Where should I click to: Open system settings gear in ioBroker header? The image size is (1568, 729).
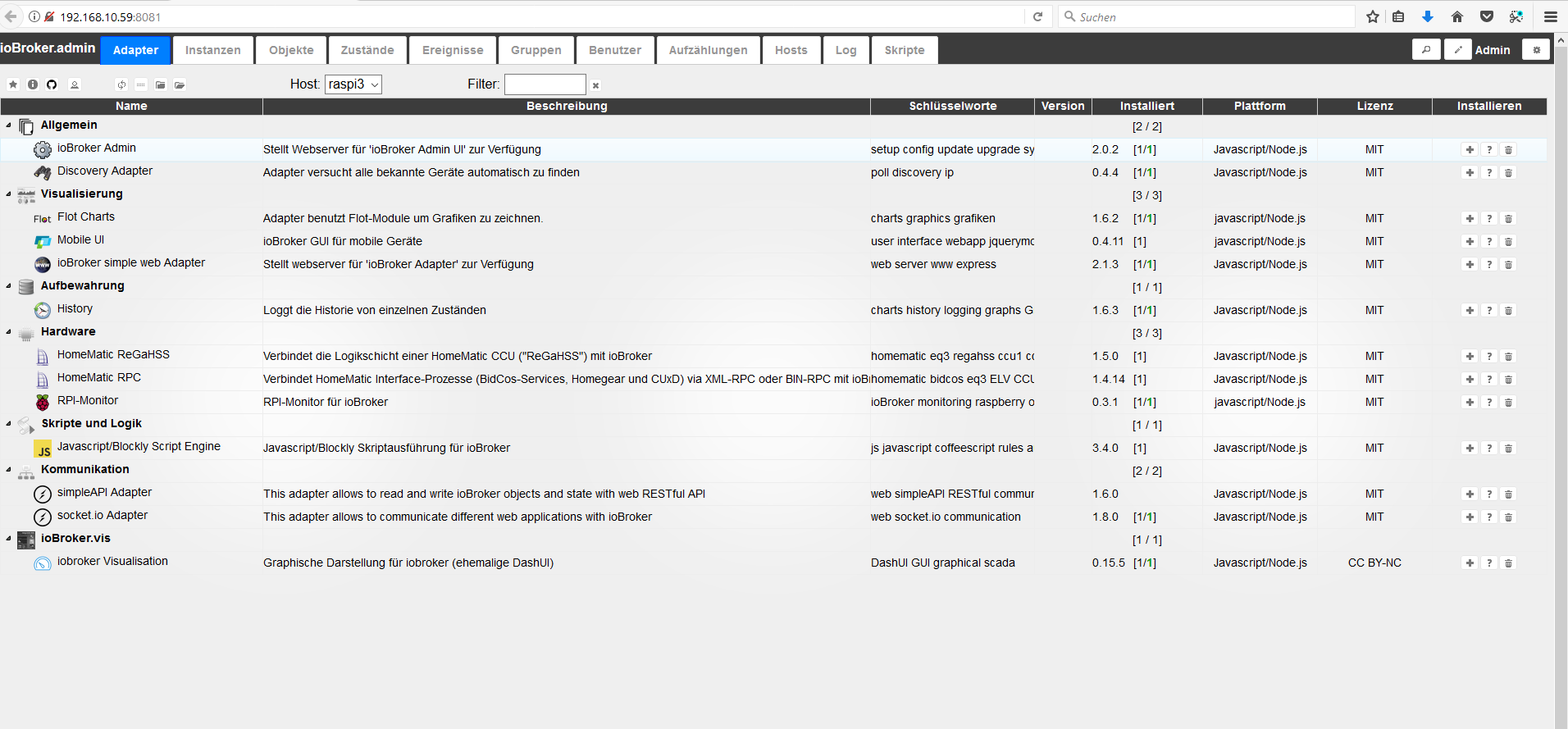coord(1536,49)
